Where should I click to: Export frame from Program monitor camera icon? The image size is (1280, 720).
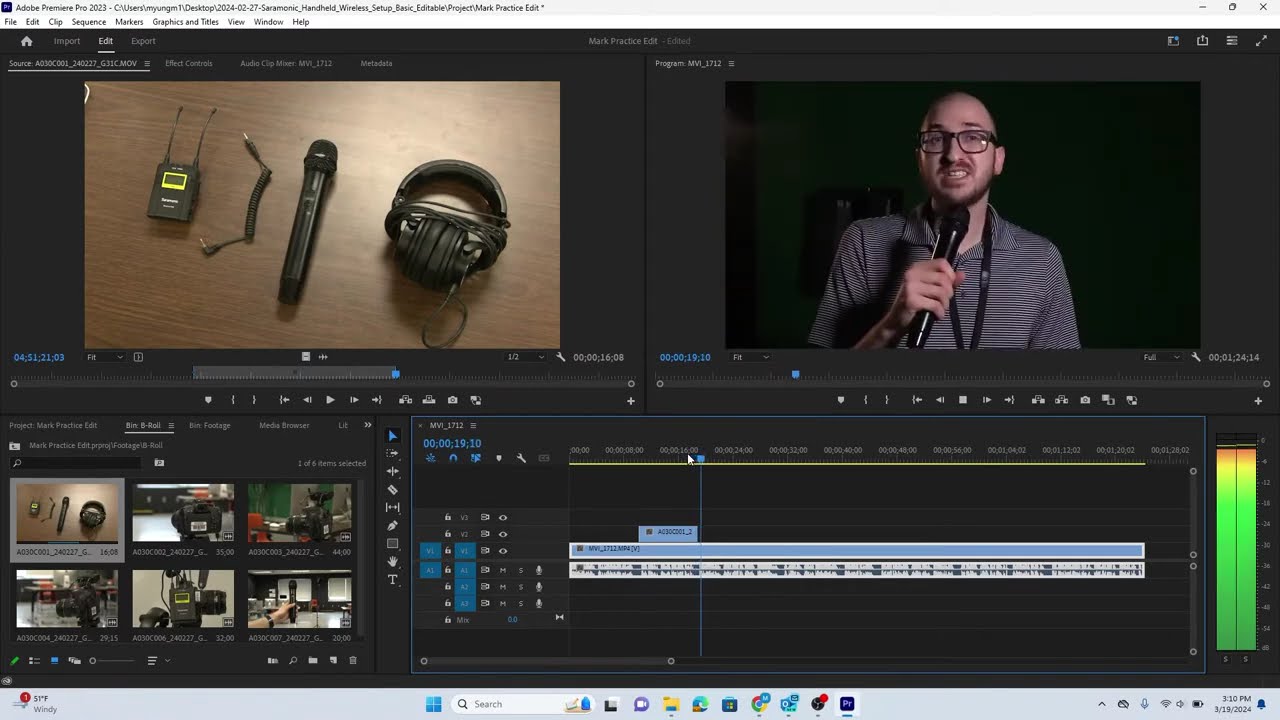[x=1085, y=400]
